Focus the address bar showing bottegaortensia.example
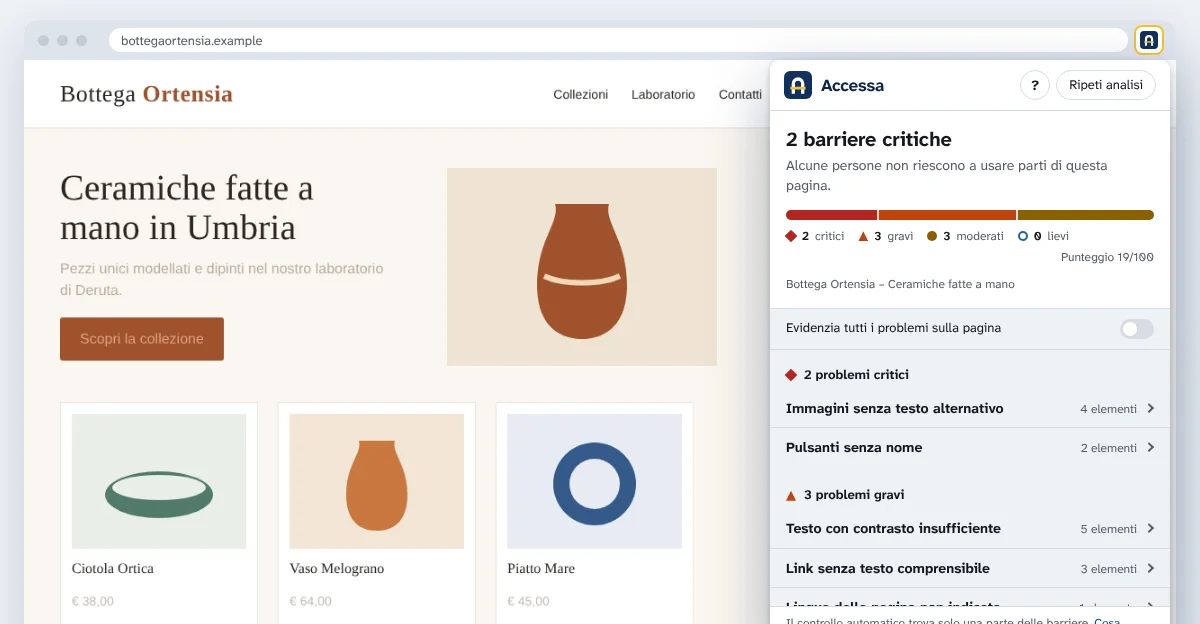The height and width of the screenshot is (624, 1200). pyautogui.click(x=618, y=40)
